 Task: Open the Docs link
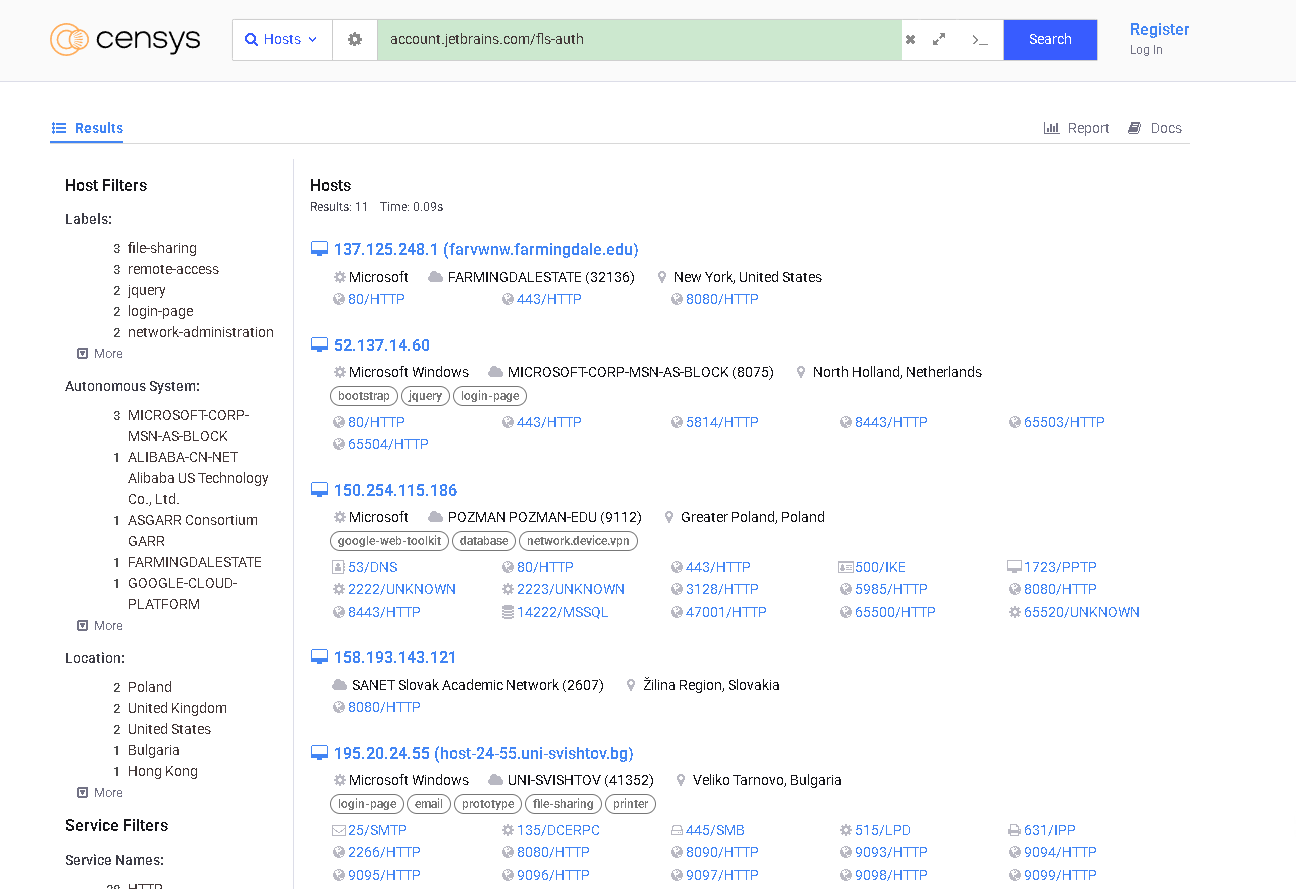tap(1155, 128)
